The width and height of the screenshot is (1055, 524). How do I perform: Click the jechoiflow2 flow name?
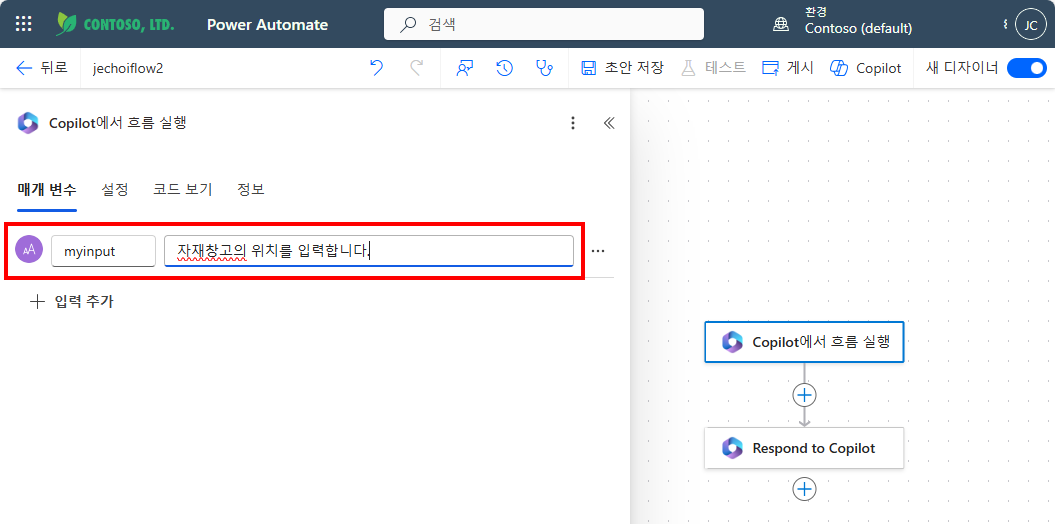(128, 68)
